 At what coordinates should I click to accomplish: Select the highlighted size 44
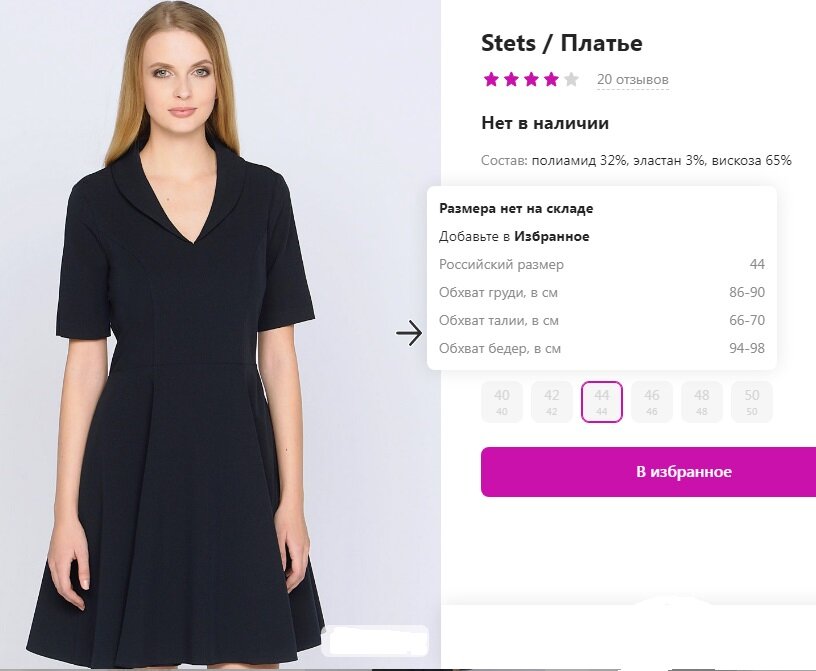click(602, 402)
